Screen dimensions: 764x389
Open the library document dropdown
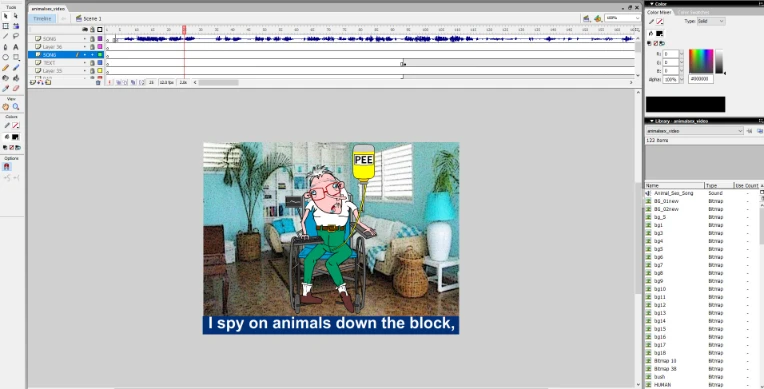pos(694,131)
